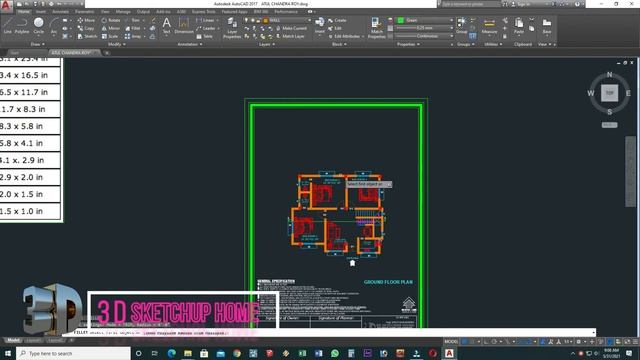640x360 pixels.
Task: Switch to the Annotate ribbon tab
Action: click(x=60, y=12)
